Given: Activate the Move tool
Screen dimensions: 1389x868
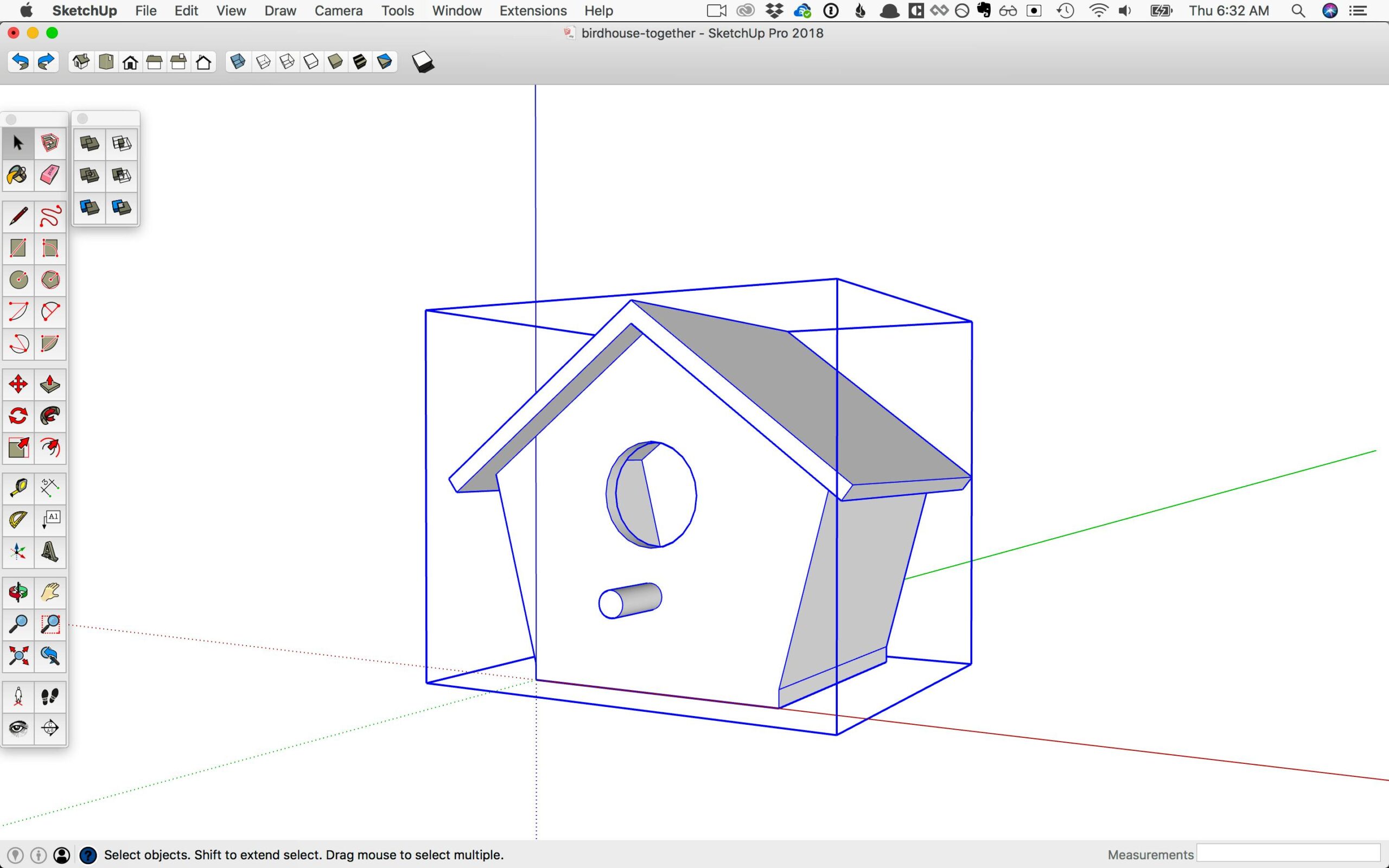Looking at the screenshot, I should click(18, 384).
